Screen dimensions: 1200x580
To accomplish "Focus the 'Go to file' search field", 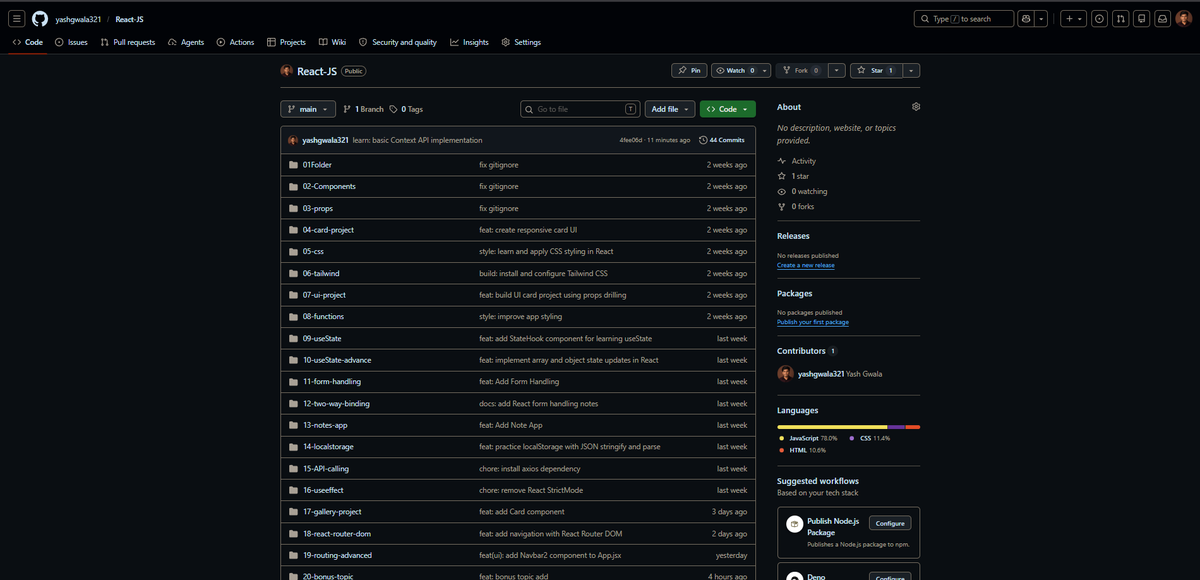I will 581,109.
